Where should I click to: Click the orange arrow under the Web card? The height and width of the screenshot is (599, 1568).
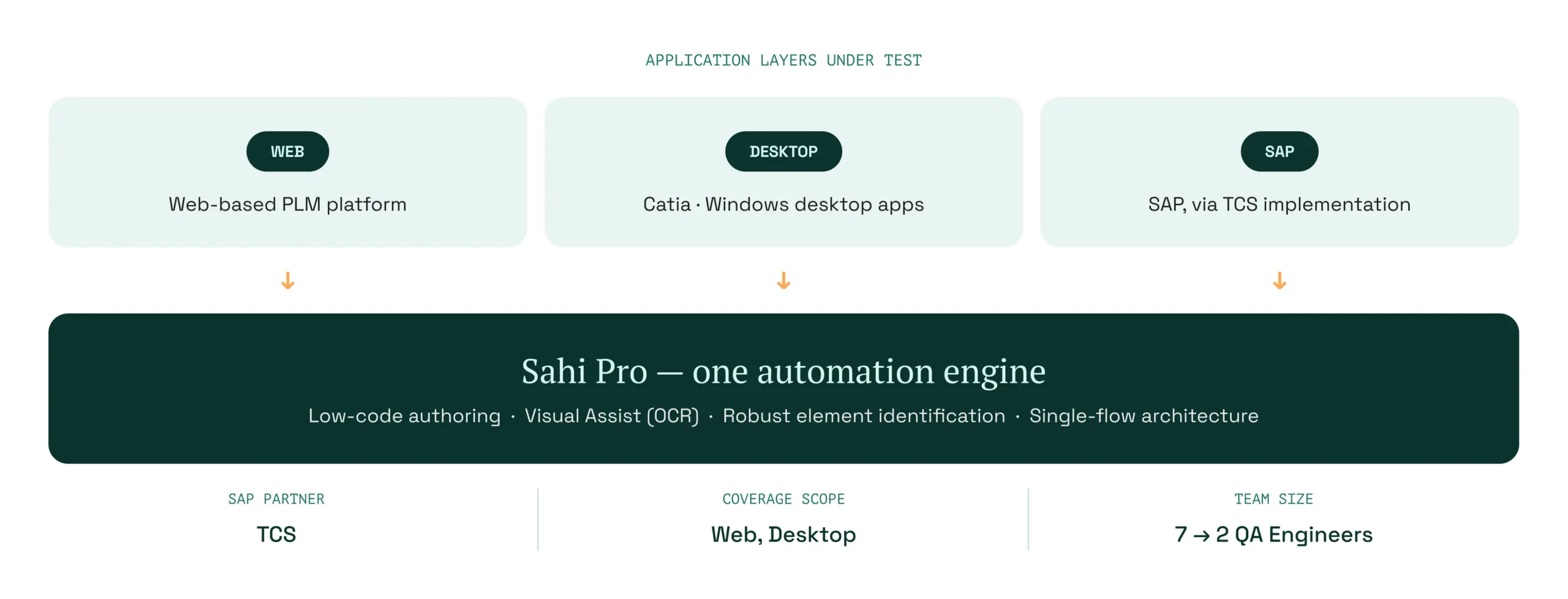coord(288,281)
